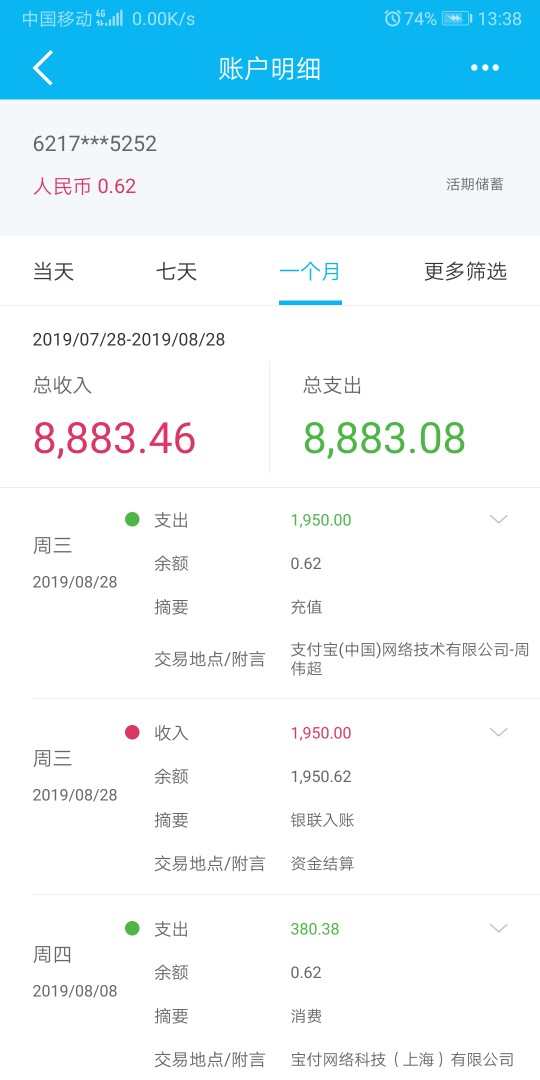Open the three-dot more options menu
The height and width of the screenshot is (1080, 540).
pyautogui.click(x=485, y=68)
